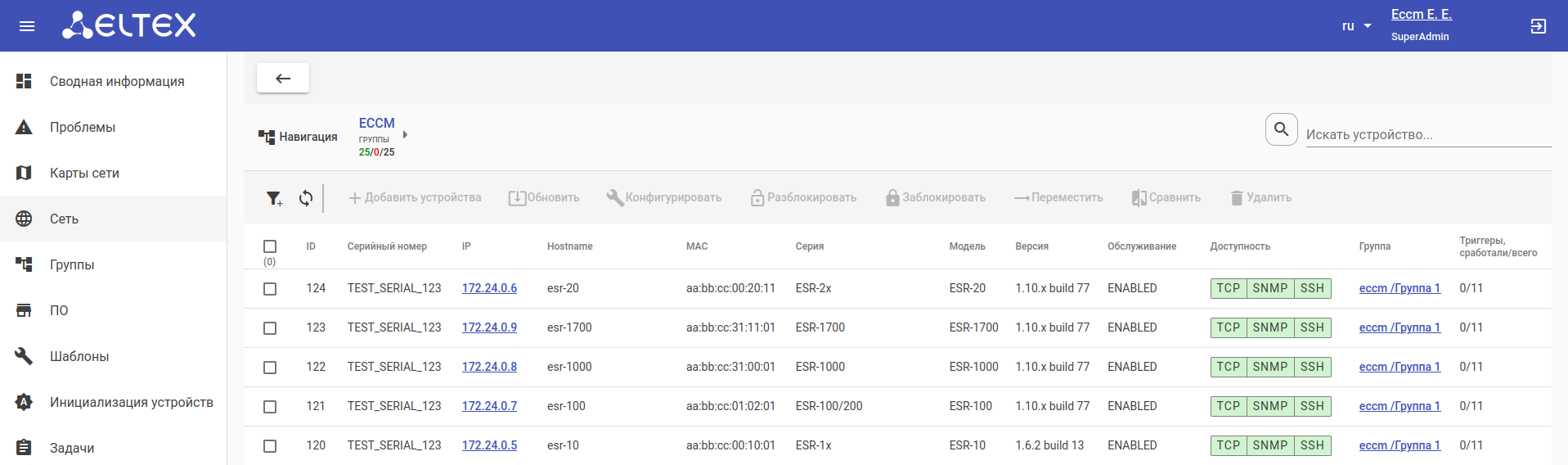This screenshot has height=465, width=1568.
Task: Click the Карты сети map icon
Action: pyautogui.click(x=24, y=173)
